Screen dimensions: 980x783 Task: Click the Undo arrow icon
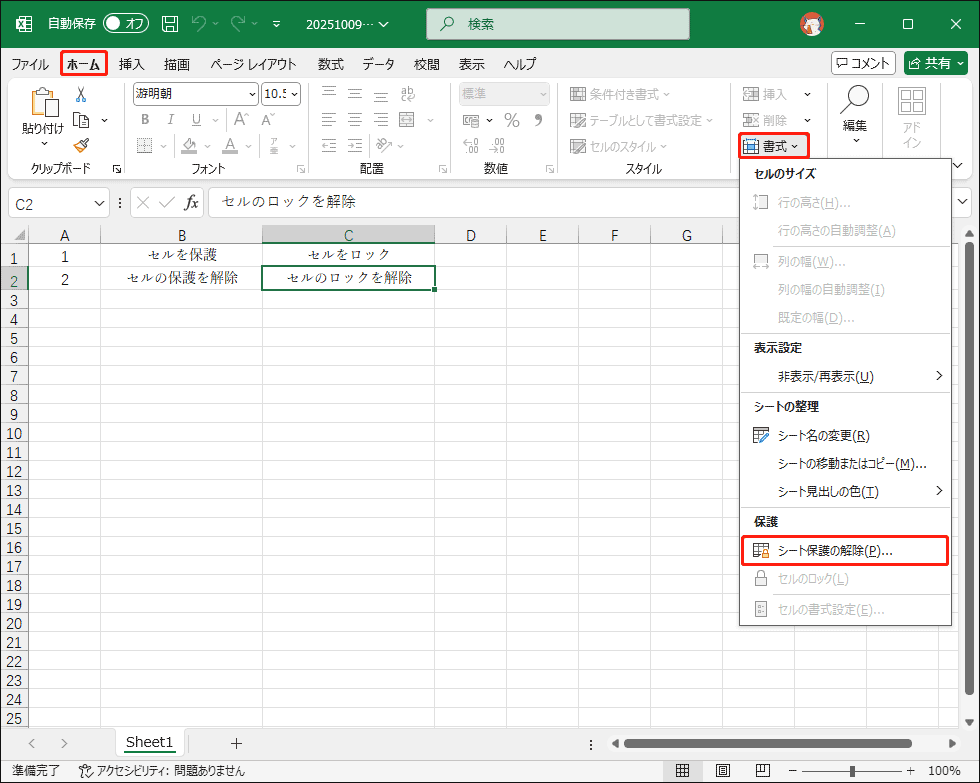click(x=199, y=24)
